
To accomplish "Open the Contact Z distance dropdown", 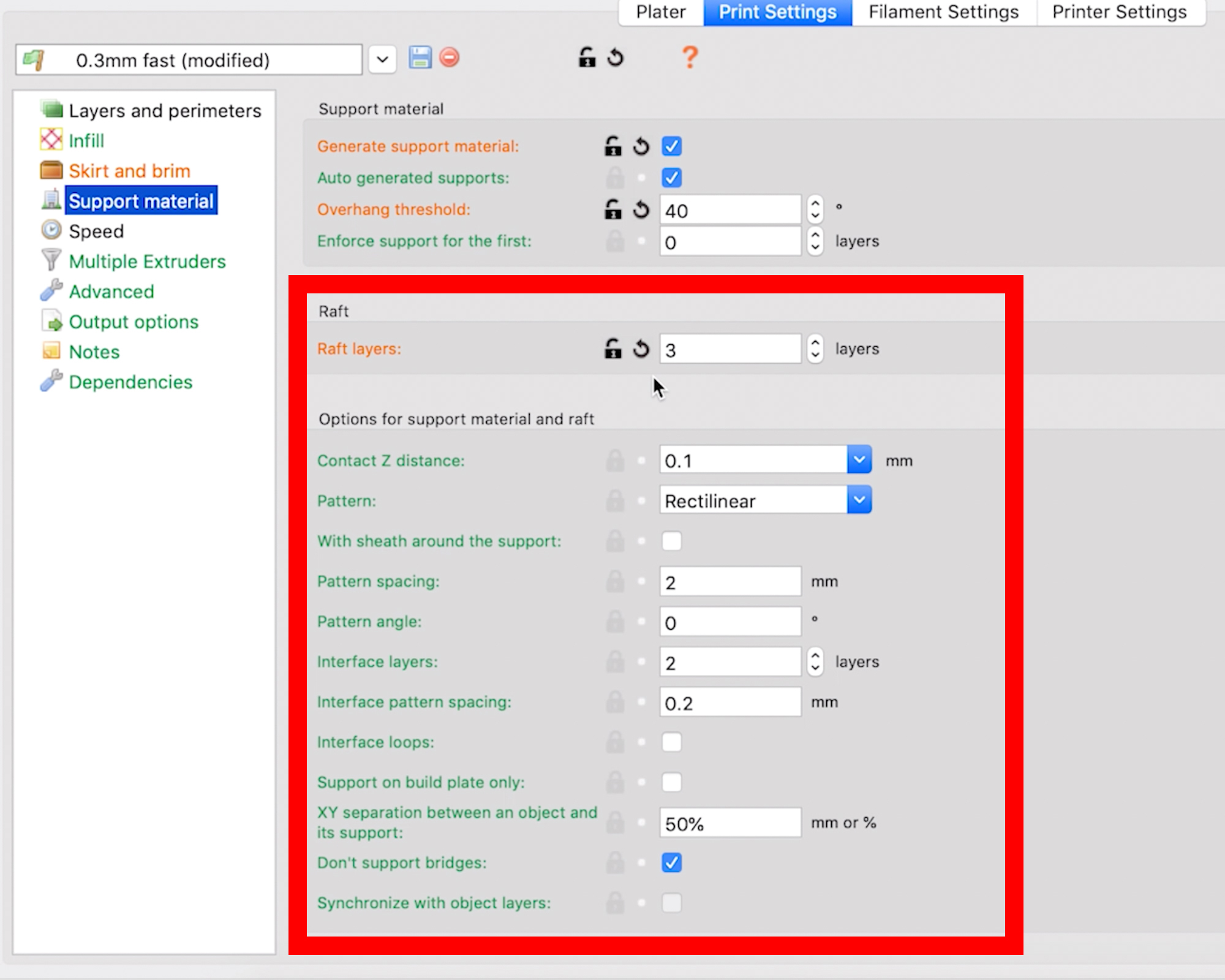I will 859,459.
